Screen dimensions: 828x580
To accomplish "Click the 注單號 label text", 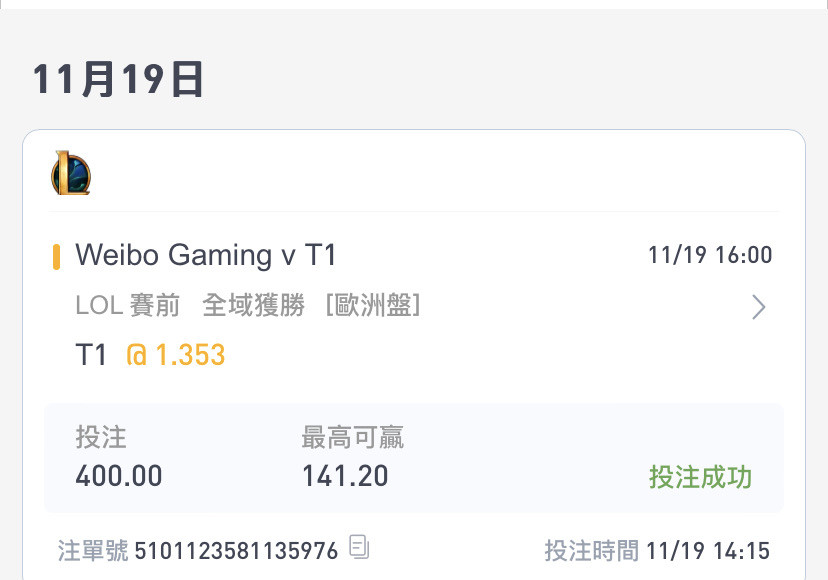I will (93, 551).
